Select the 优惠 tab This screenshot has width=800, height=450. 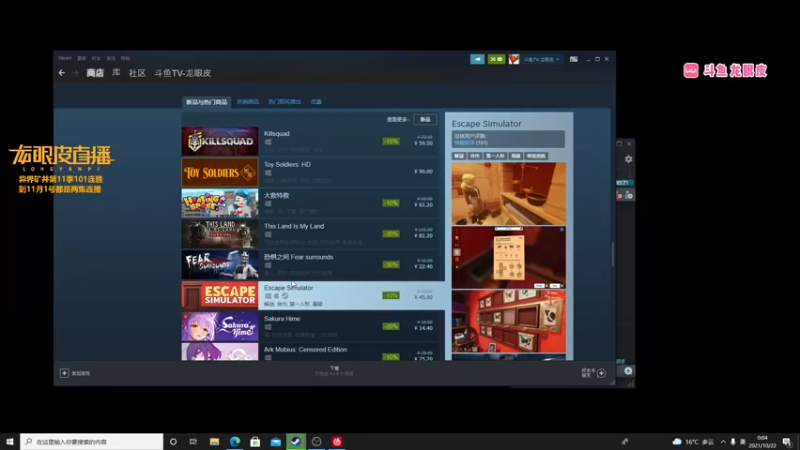click(316, 102)
